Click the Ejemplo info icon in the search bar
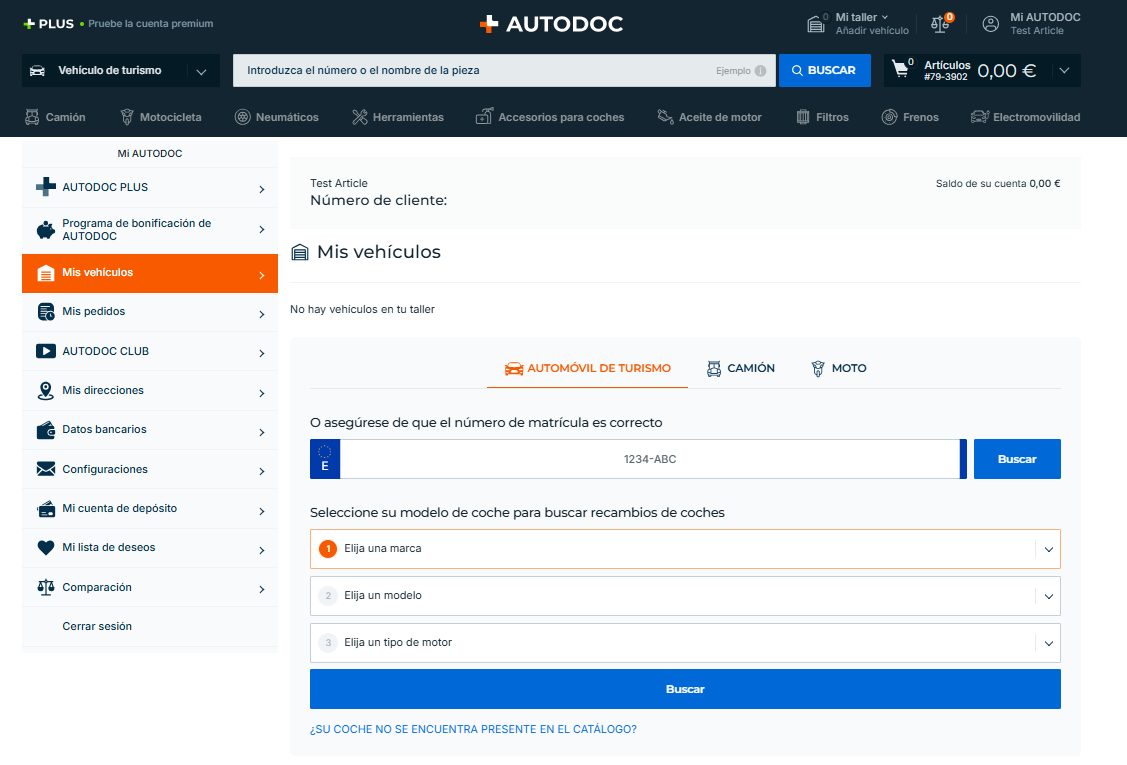The width and height of the screenshot is (1127, 765). coord(760,70)
